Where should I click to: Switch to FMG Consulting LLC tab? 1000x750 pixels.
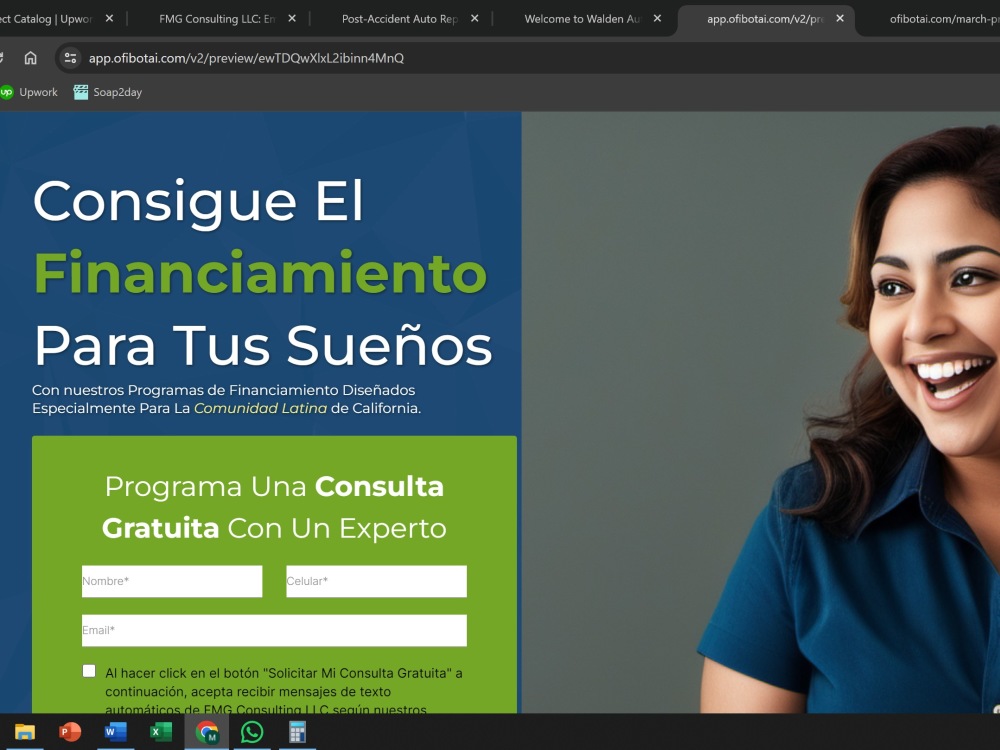click(217, 19)
